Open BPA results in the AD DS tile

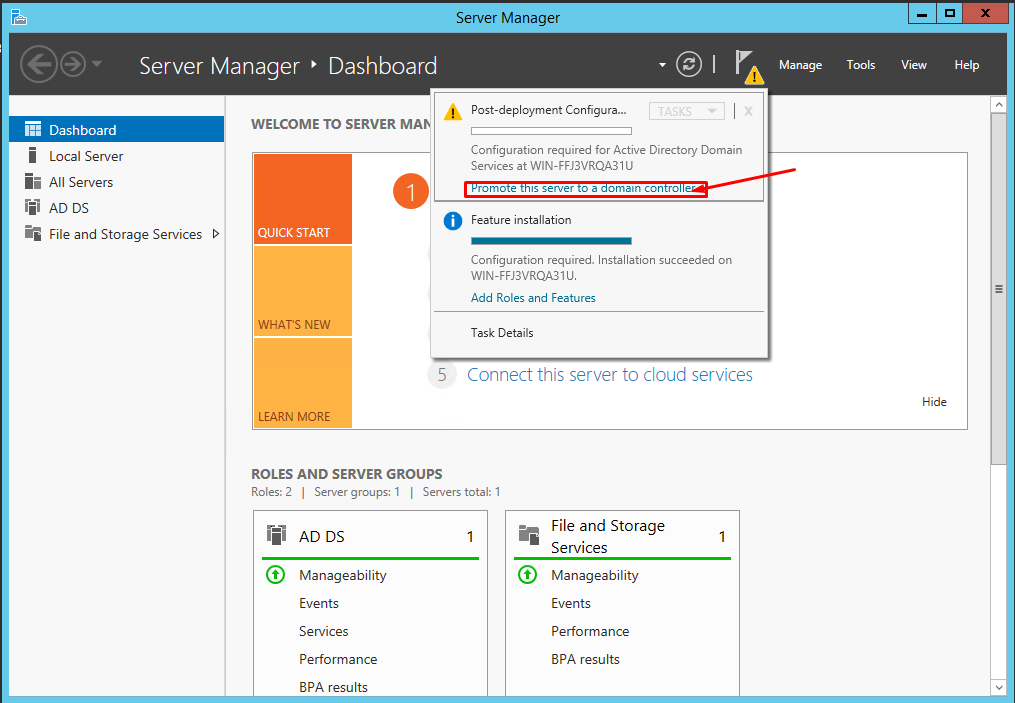click(x=333, y=687)
